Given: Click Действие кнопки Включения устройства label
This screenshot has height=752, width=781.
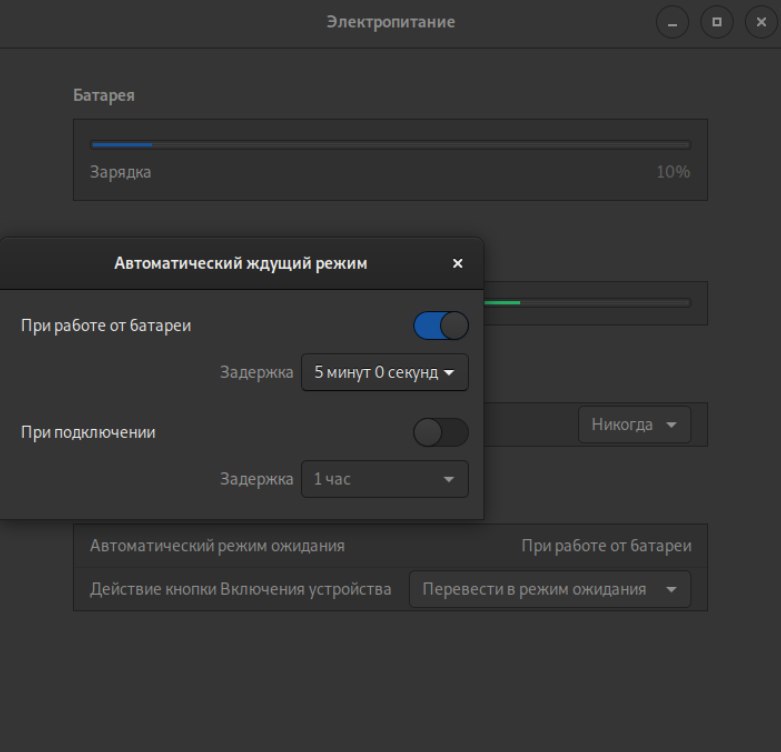Looking at the screenshot, I should click(241, 589).
